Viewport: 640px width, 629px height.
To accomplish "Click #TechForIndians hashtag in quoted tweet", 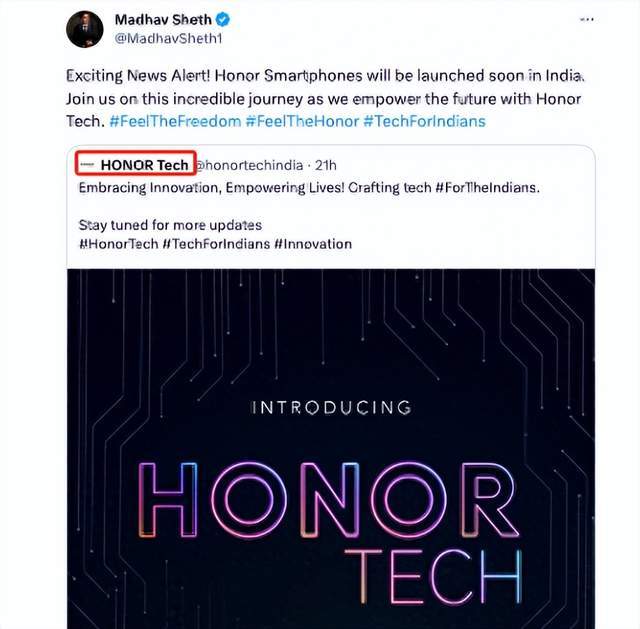I will 216,244.
